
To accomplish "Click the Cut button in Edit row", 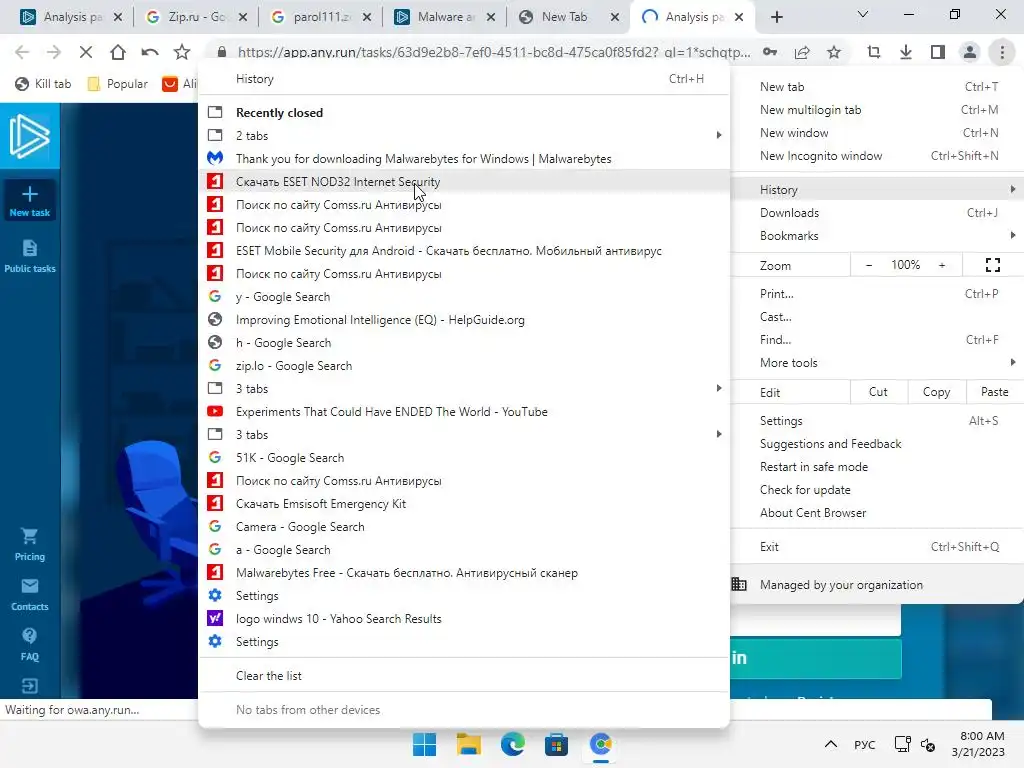I will click(878, 392).
